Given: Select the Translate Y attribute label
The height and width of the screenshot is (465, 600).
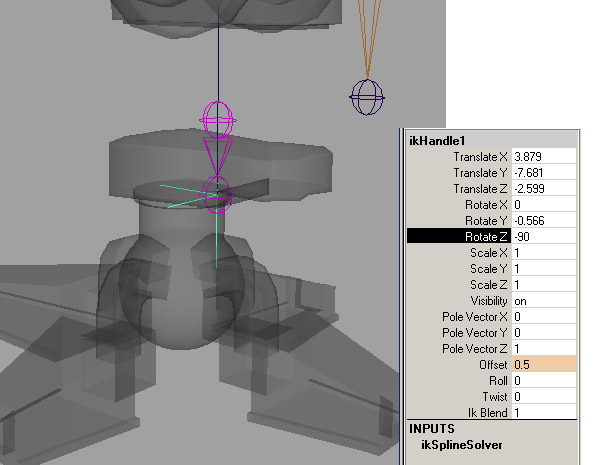Looking at the screenshot, I should coord(480,173).
